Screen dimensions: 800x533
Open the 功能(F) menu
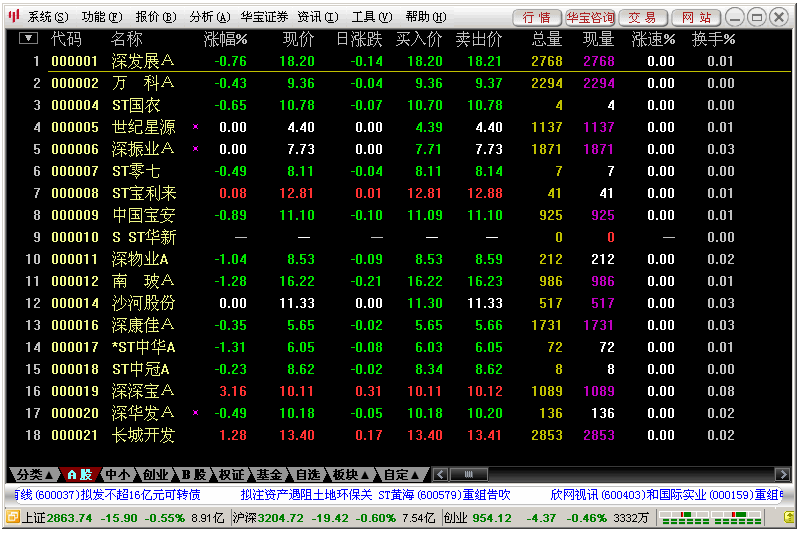click(102, 17)
